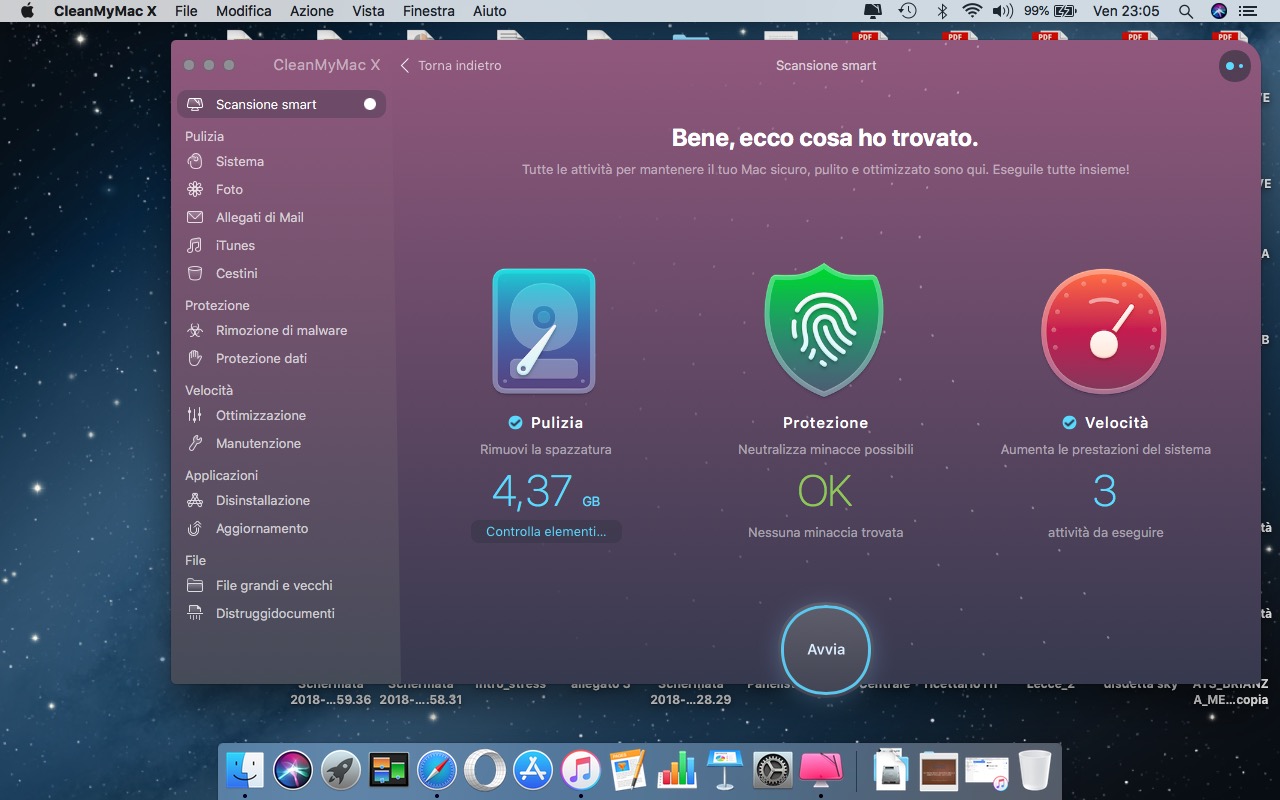The height and width of the screenshot is (800, 1280).
Task: Click the 99% battery status indicator
Action: tap(1050, 11)
